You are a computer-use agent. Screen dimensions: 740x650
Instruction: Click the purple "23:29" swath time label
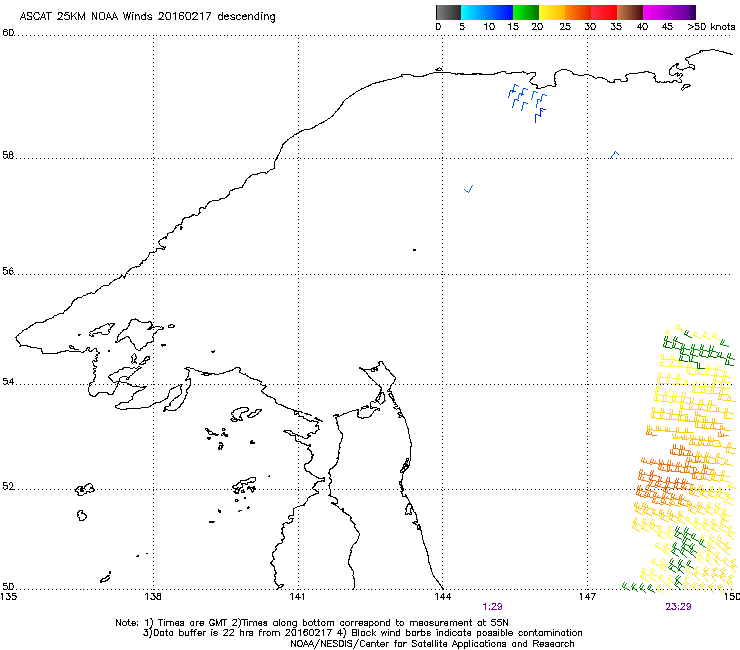[x=678, y=607]
